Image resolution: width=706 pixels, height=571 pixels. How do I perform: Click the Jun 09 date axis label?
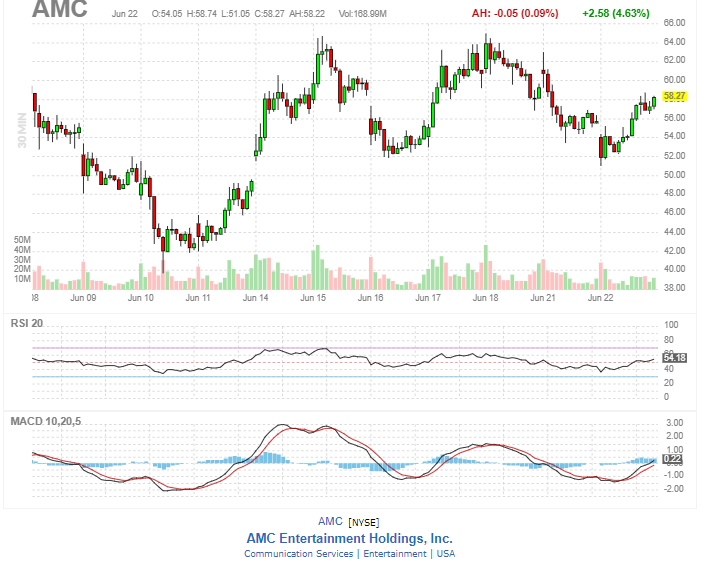point(83,298)
